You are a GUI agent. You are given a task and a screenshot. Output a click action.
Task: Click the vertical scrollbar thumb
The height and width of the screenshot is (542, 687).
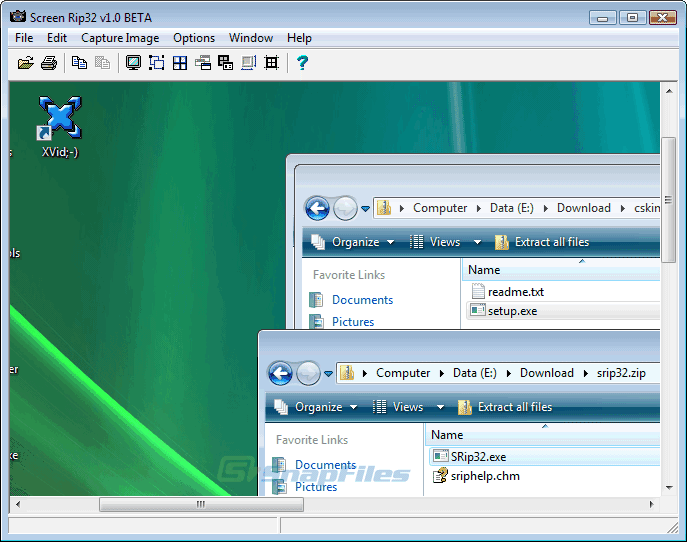[669, 200]
